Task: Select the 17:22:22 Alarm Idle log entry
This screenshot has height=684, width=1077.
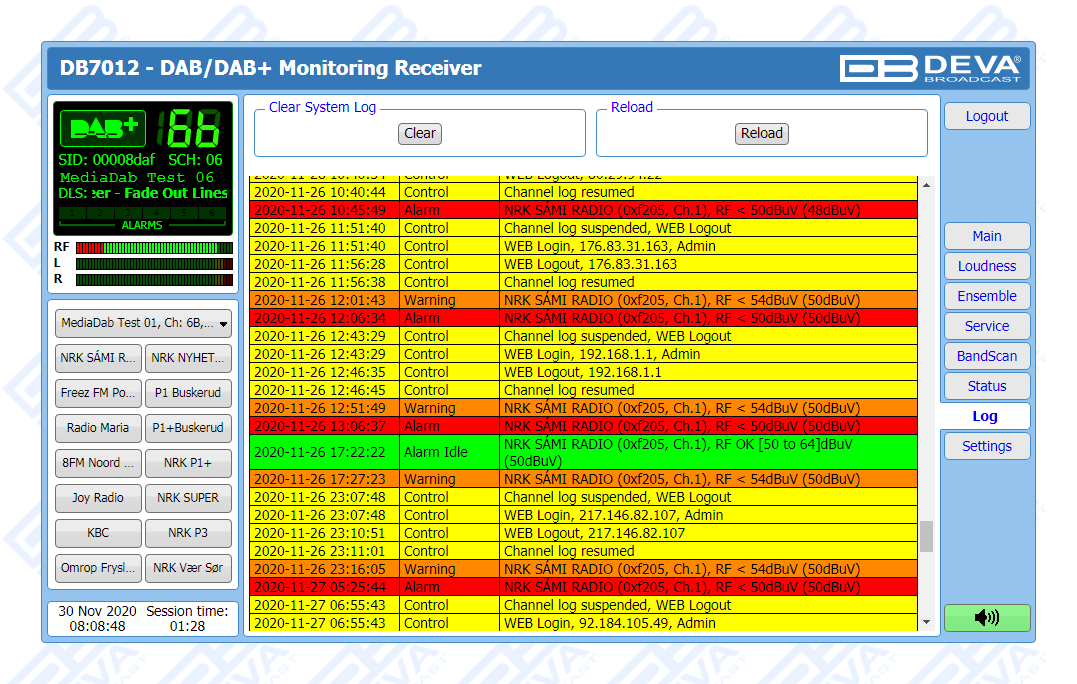Action: click(582, 452)
